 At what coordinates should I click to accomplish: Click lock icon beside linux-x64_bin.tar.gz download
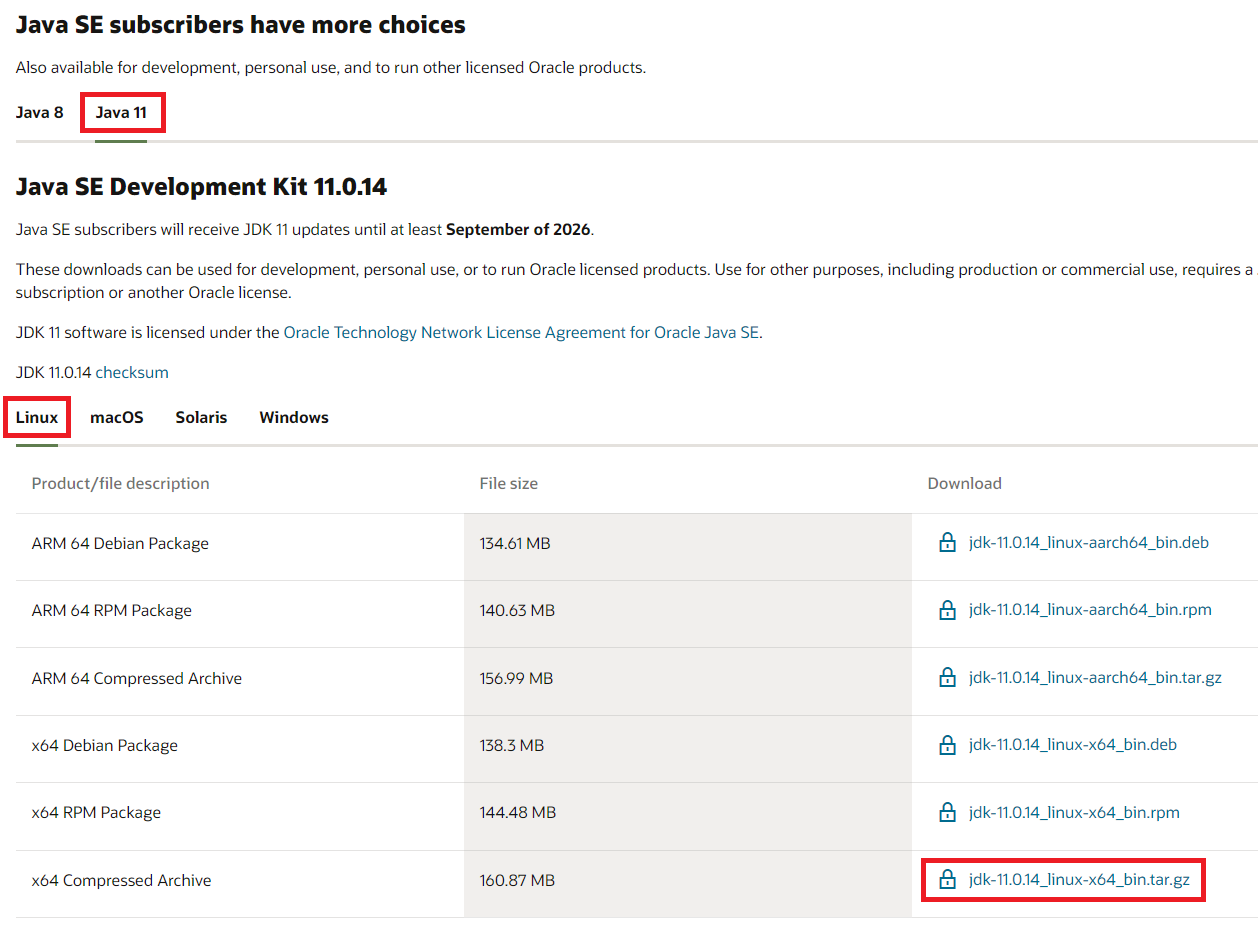click(947, 880)
